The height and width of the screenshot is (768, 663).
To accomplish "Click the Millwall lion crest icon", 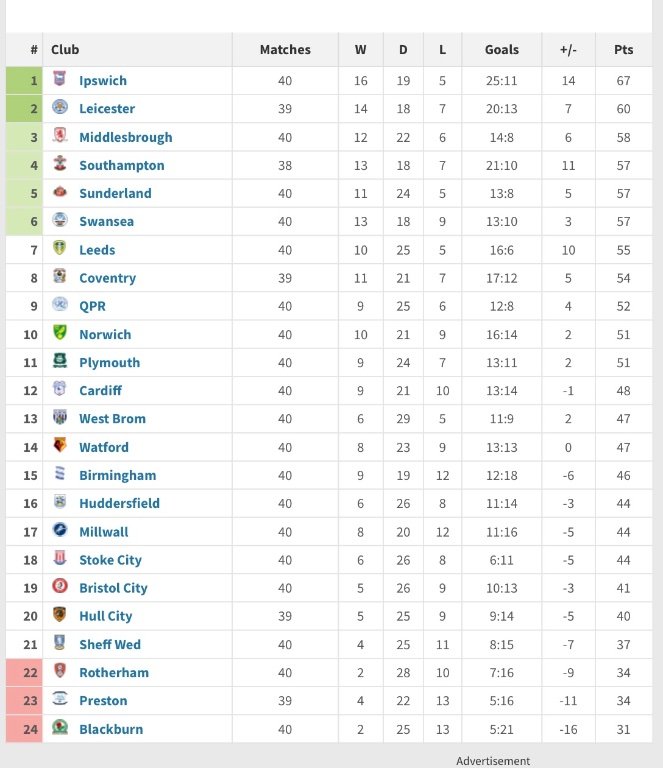I will [x=60, y=530].
